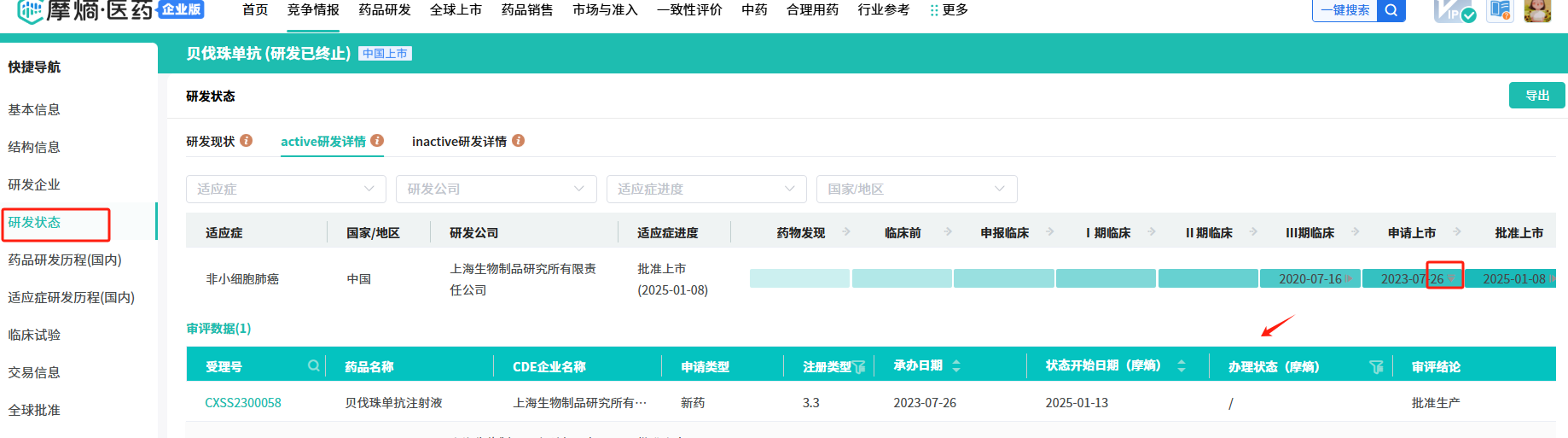This screenshot has width=1568, height=438.
Task: Click info icon next to 研发现状
Action: (x=247, y=141)
